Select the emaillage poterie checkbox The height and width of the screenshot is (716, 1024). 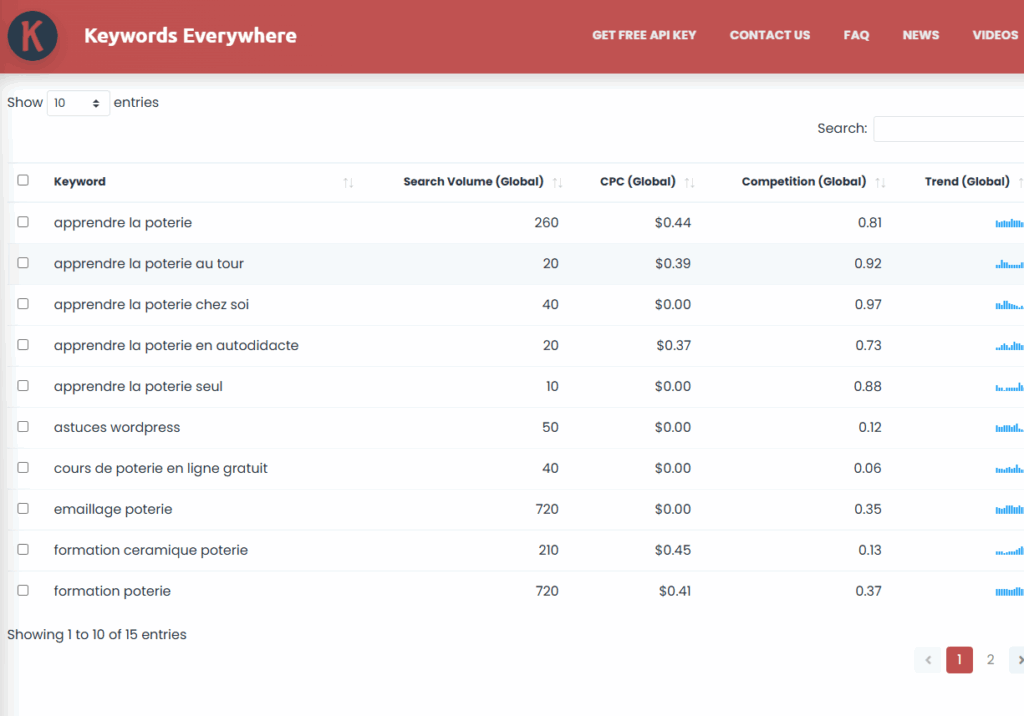tap(23, 508)
